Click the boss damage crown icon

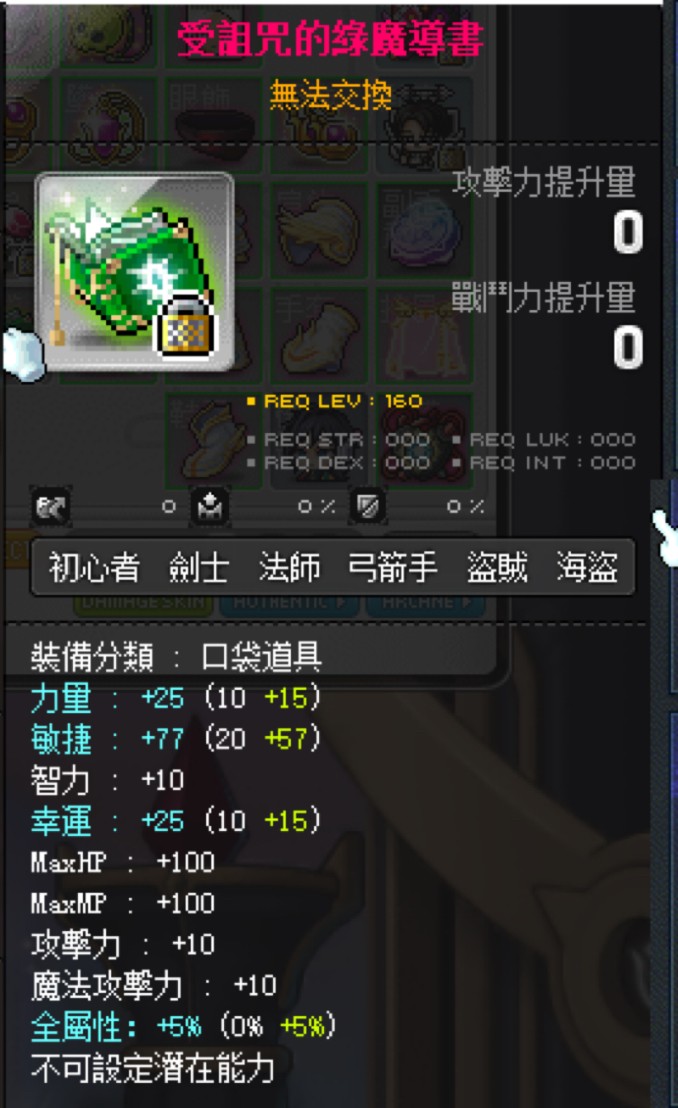[x=209, y=507]
